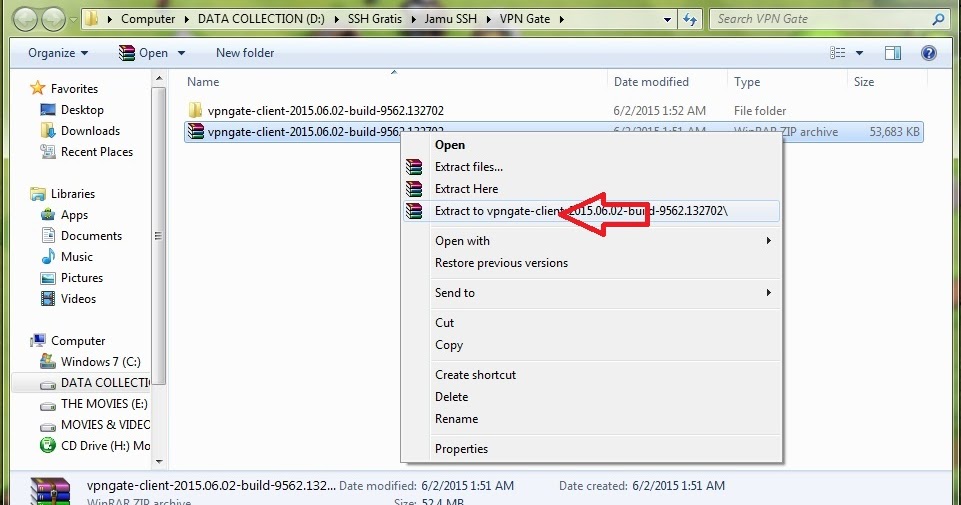Click the Documents library icon
This screenshot has width=961, height=505.
(x=48, y=235)
